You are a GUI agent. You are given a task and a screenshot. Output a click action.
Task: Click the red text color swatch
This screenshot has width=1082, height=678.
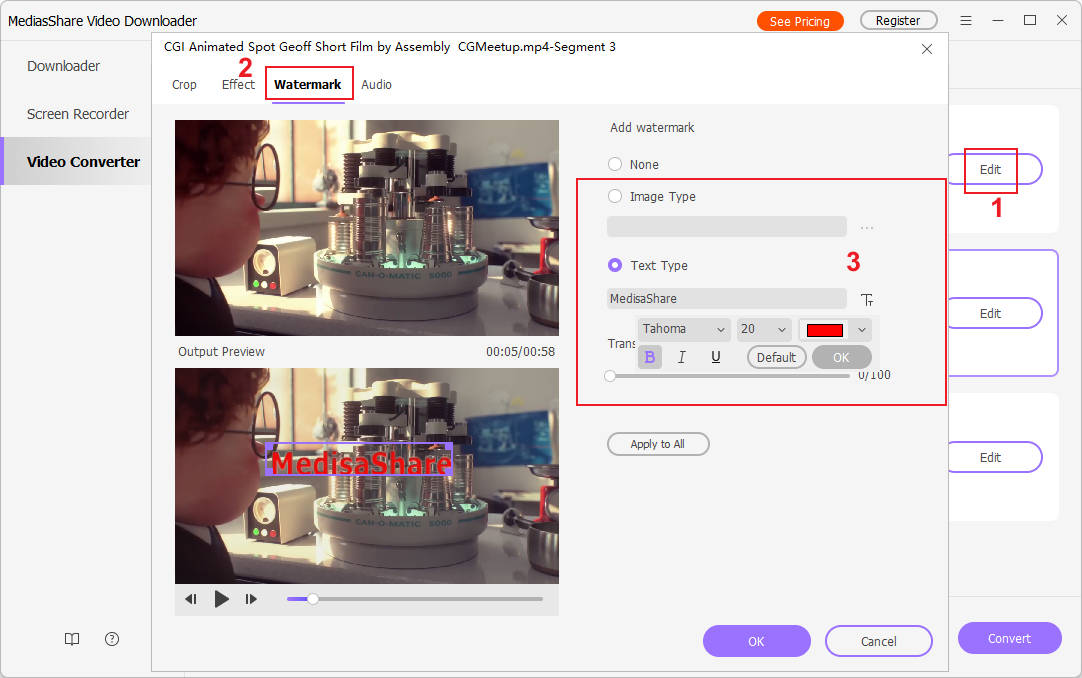click(x=825, y=330)
